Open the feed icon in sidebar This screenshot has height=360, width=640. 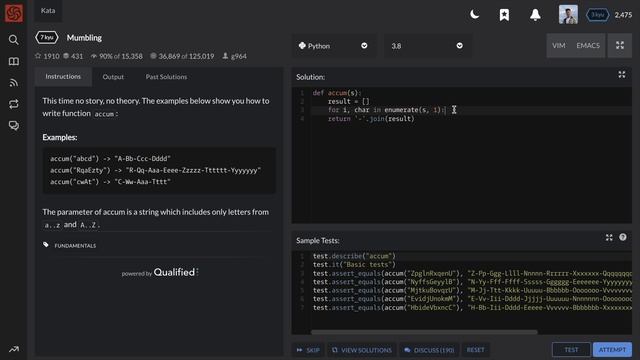[x=14, y=83]
